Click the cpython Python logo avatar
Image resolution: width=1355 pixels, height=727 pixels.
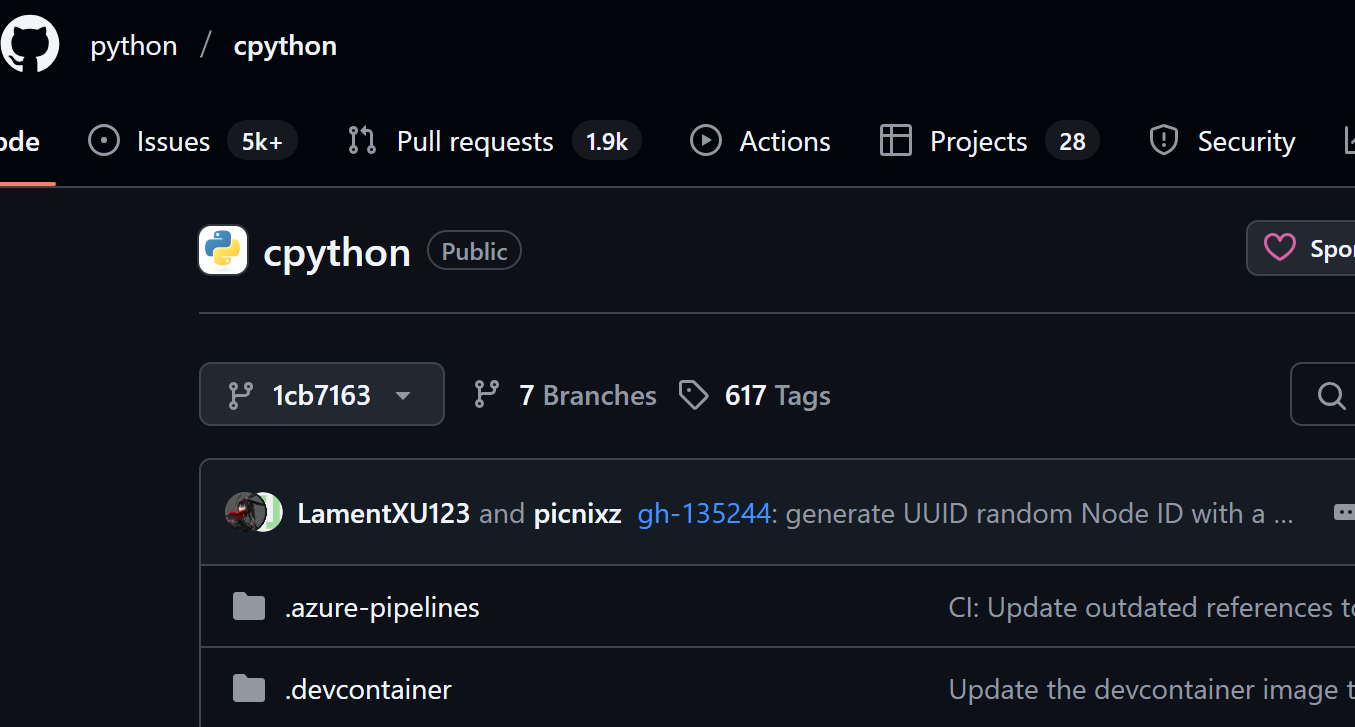[223, 251]
